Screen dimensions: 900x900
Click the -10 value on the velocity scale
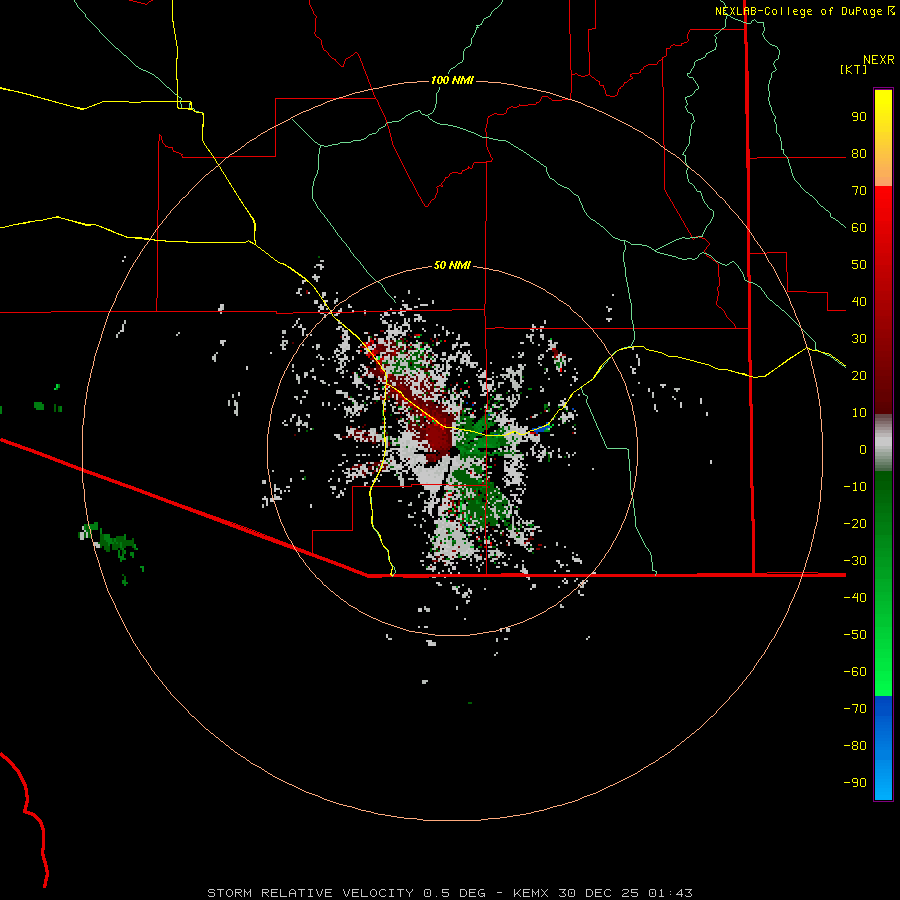(x=855, y=487)
